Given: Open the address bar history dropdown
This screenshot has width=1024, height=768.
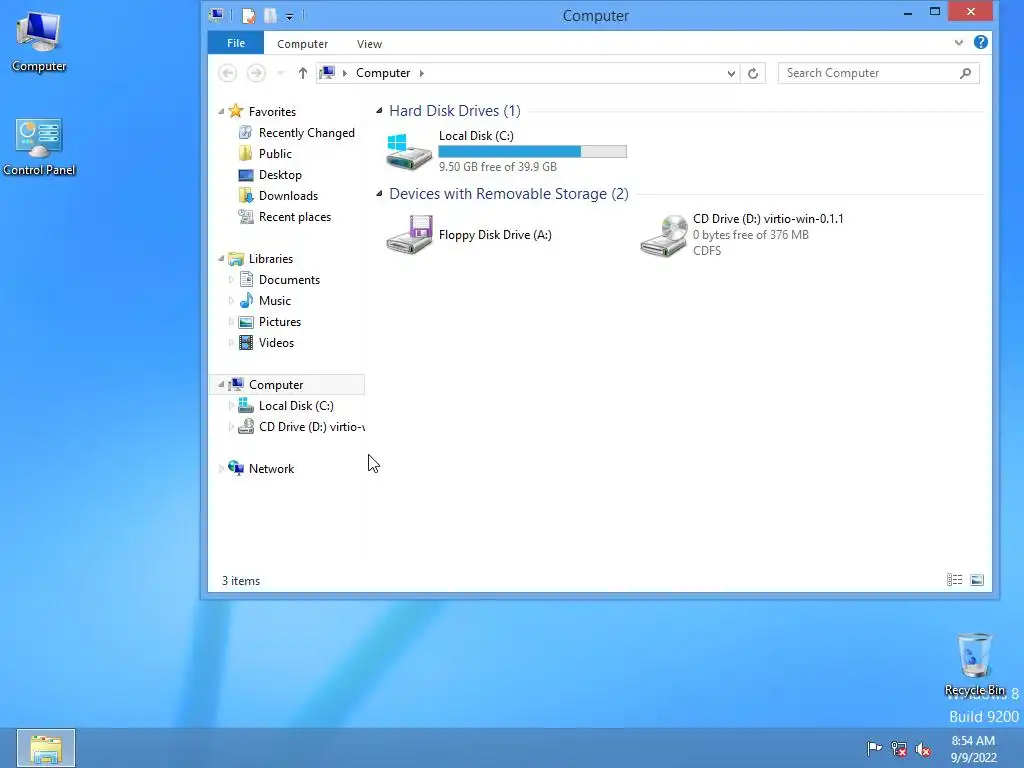Looking at the screenshot, I should (x=731, y=74).
